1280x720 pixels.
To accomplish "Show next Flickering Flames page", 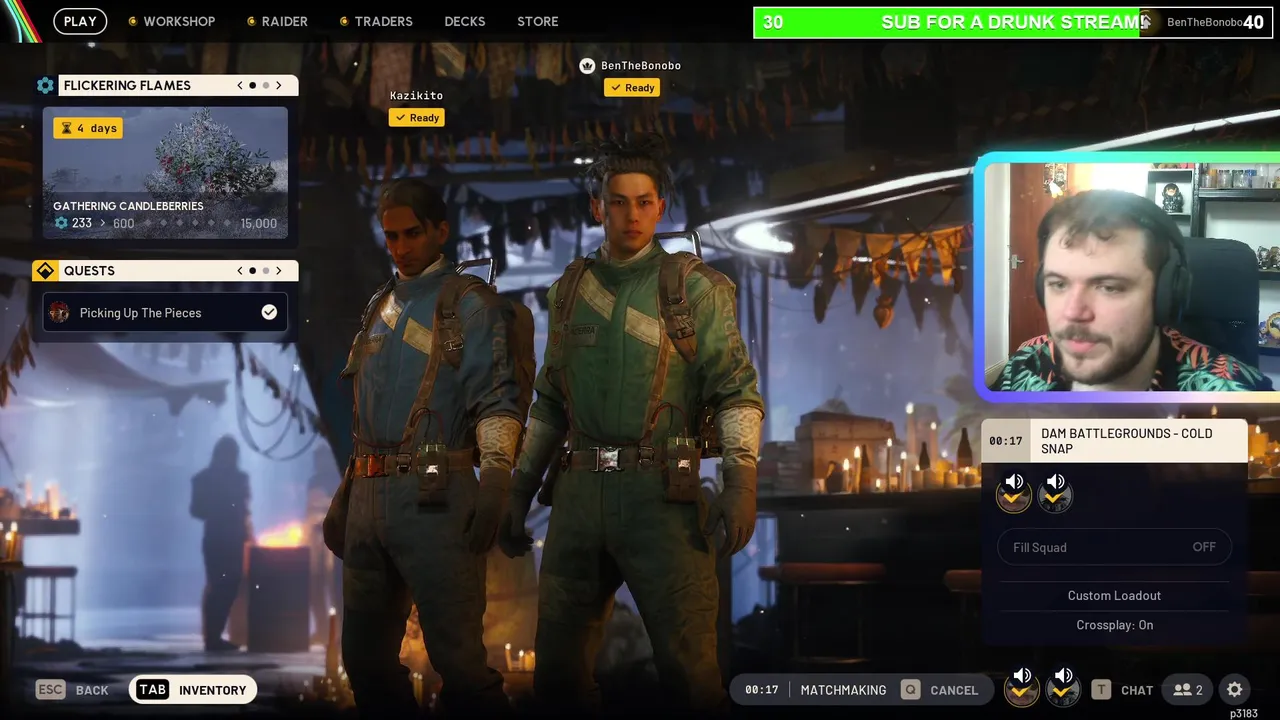I will pyautogui.click(x=279, y=86).
